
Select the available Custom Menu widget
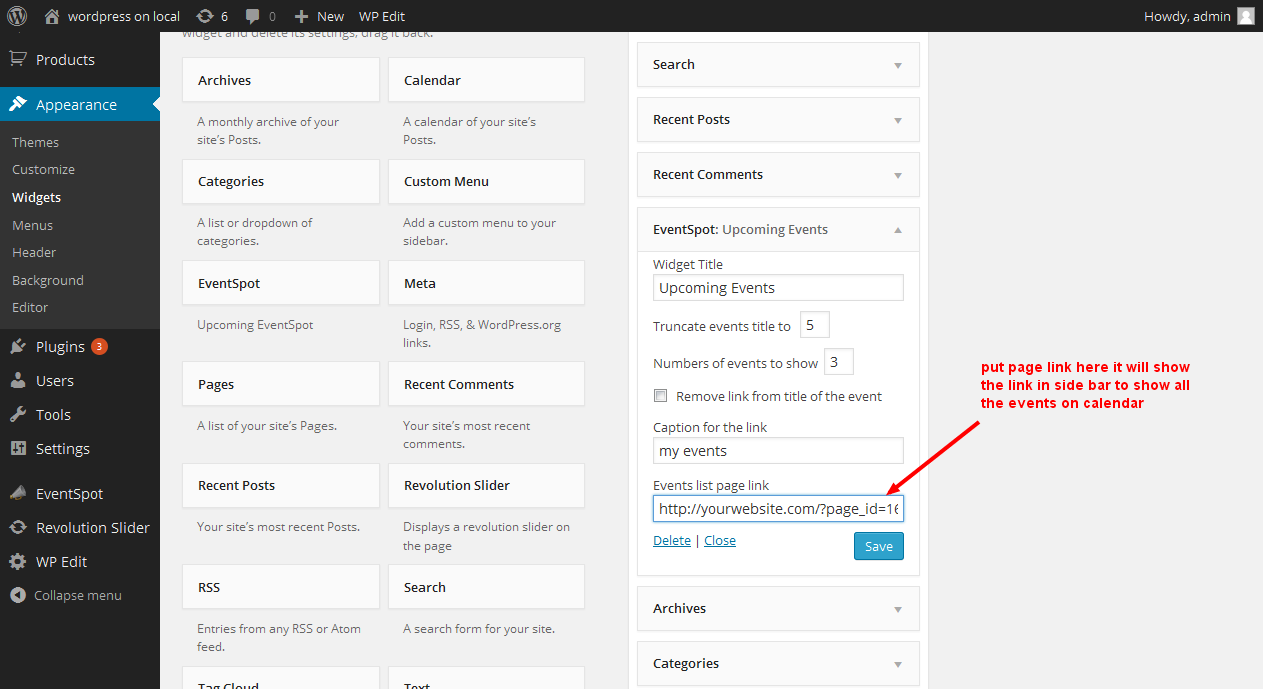click(x=486, y=182)
